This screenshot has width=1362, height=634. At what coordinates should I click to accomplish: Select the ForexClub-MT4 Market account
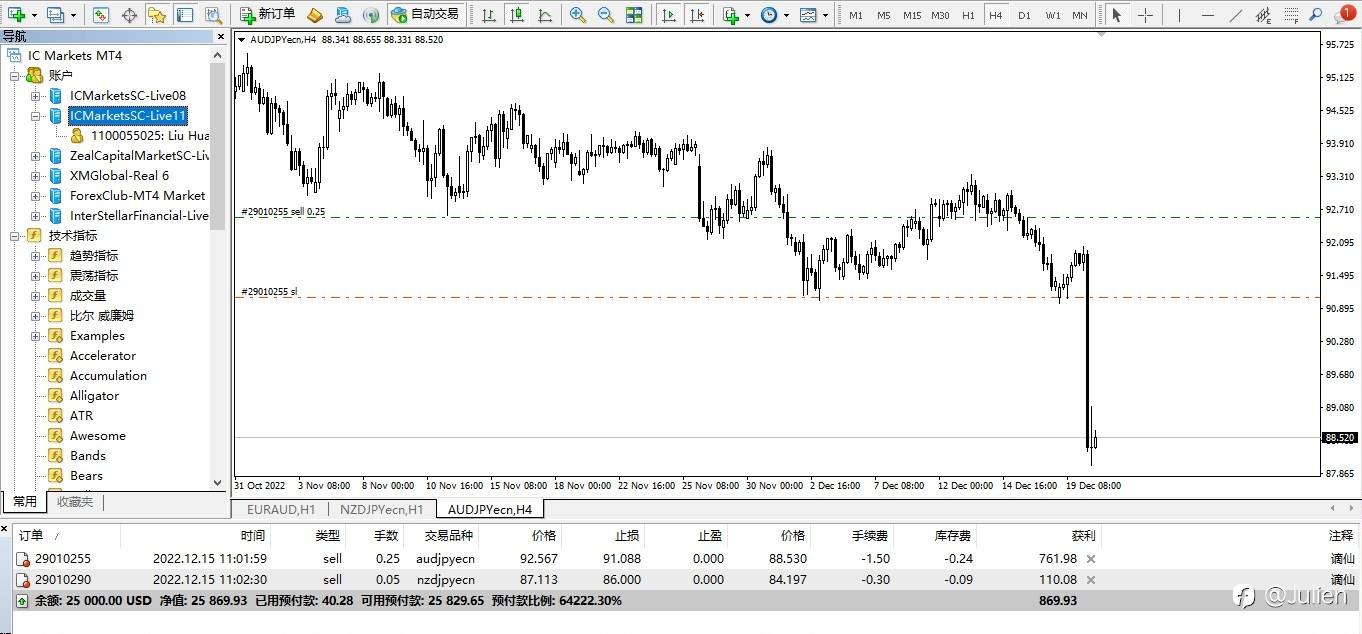137,196
